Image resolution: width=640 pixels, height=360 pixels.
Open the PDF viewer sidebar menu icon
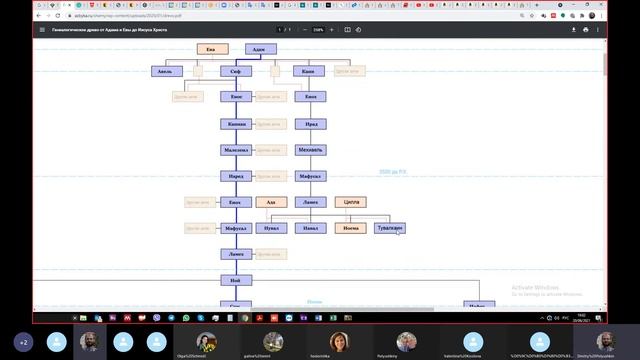[x=42, y=30]
